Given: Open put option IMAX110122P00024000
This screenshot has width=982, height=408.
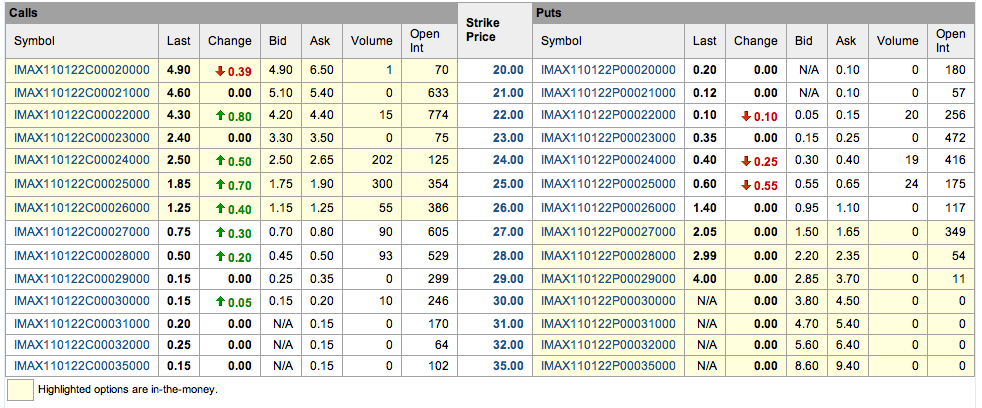Looking at the screenshot, I should [608, 162].
